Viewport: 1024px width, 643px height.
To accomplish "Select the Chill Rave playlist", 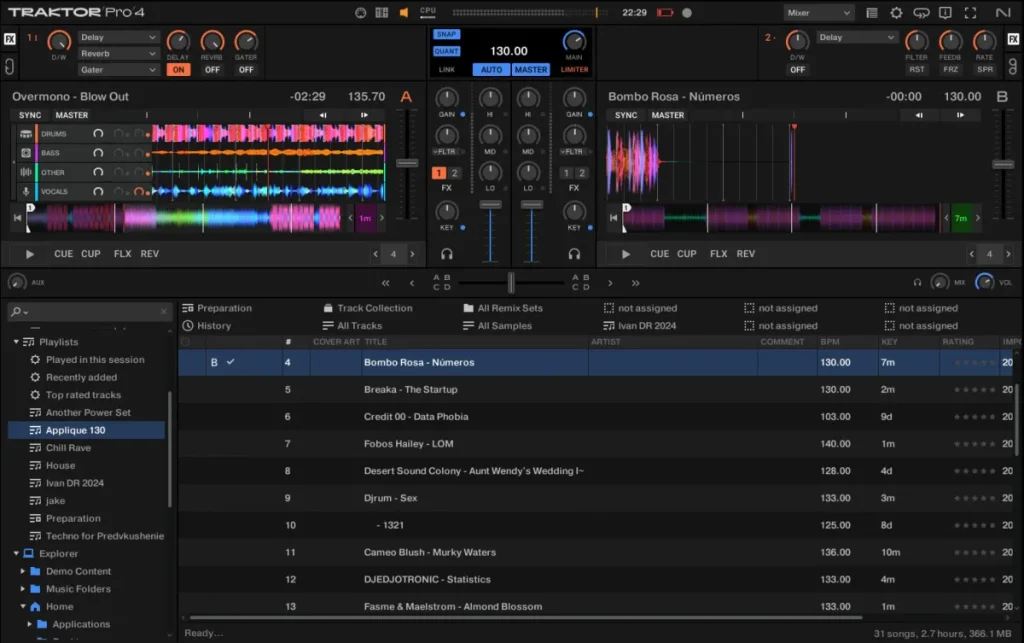I will (68, 448).
